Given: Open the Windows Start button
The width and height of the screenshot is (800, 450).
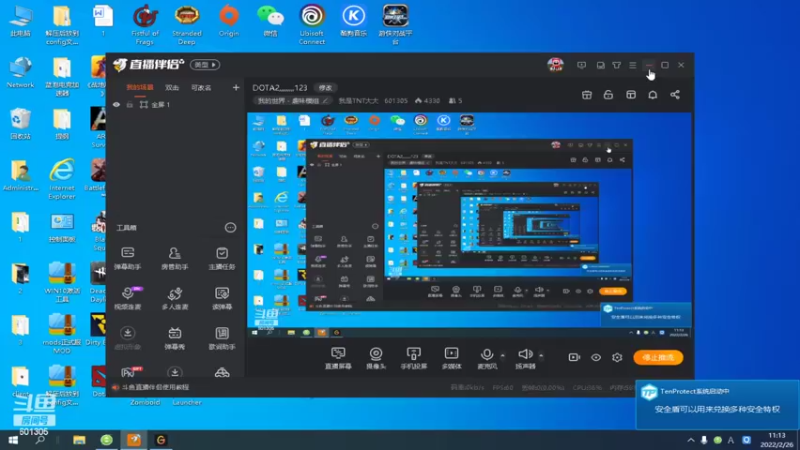Looking at the screenshot, I should pyautogui.click(x=13, y=440).
